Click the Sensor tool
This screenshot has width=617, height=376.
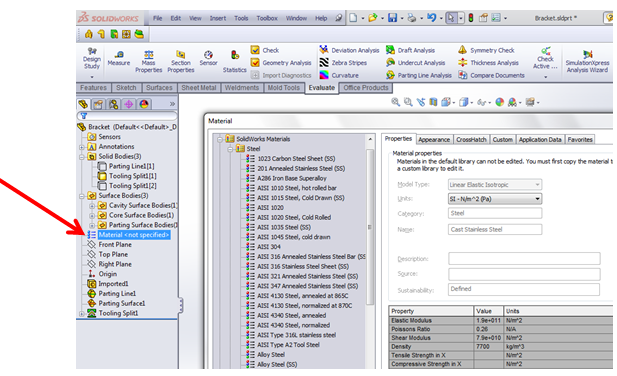click(x=208, y=58)
